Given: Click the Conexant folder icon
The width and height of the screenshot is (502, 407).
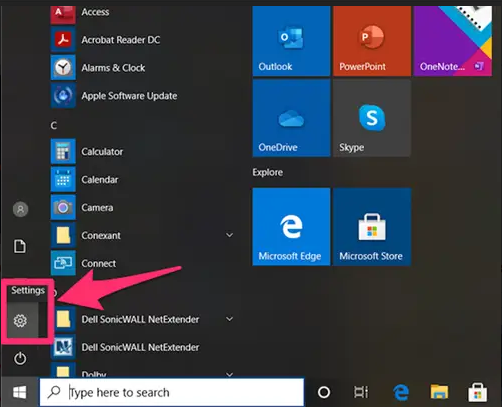Looking at the screenshot, I should [x=63, y=236].
